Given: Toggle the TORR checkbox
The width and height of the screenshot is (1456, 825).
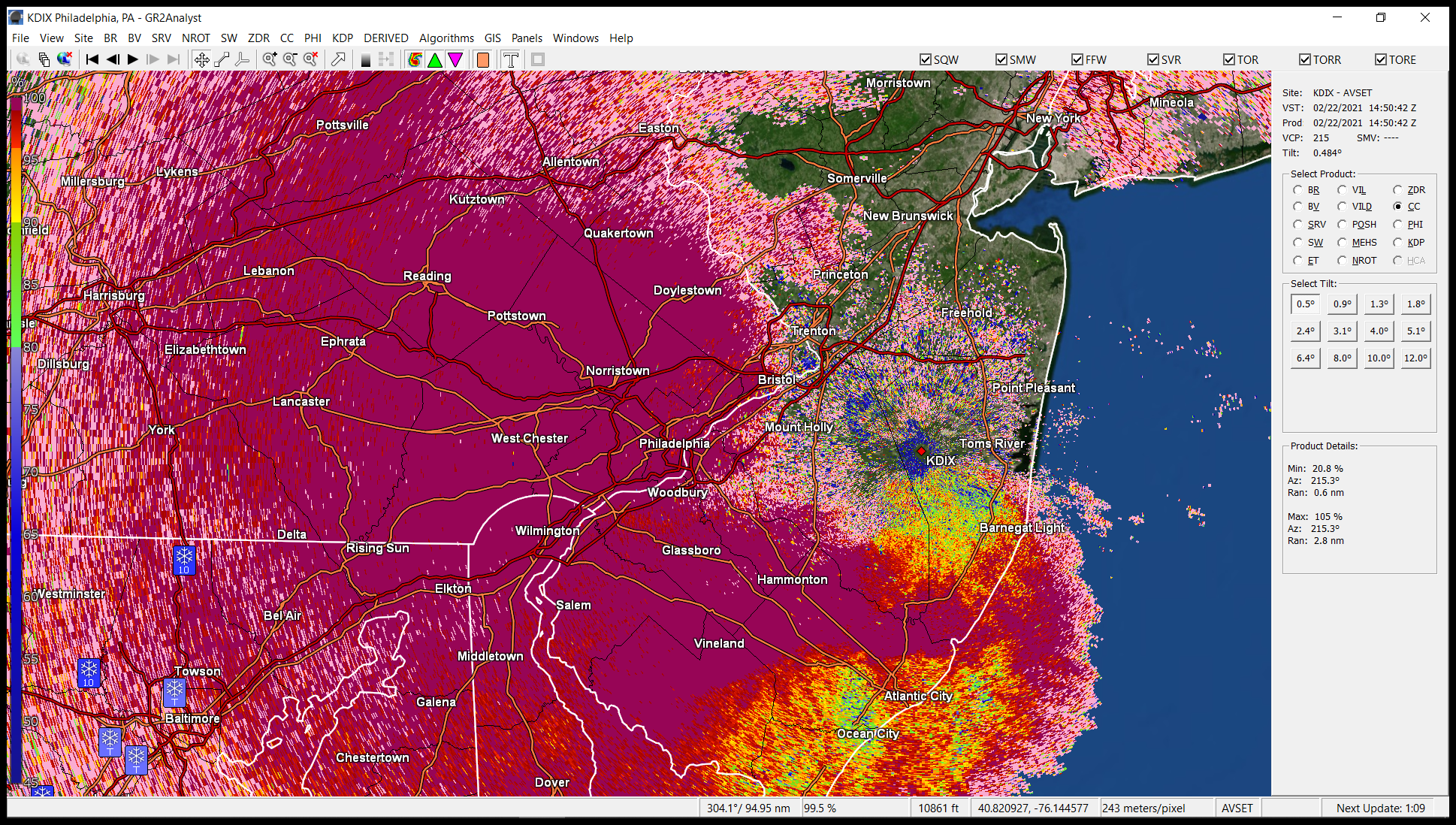Looking at the screenshot, I should tap(1305, 59).
